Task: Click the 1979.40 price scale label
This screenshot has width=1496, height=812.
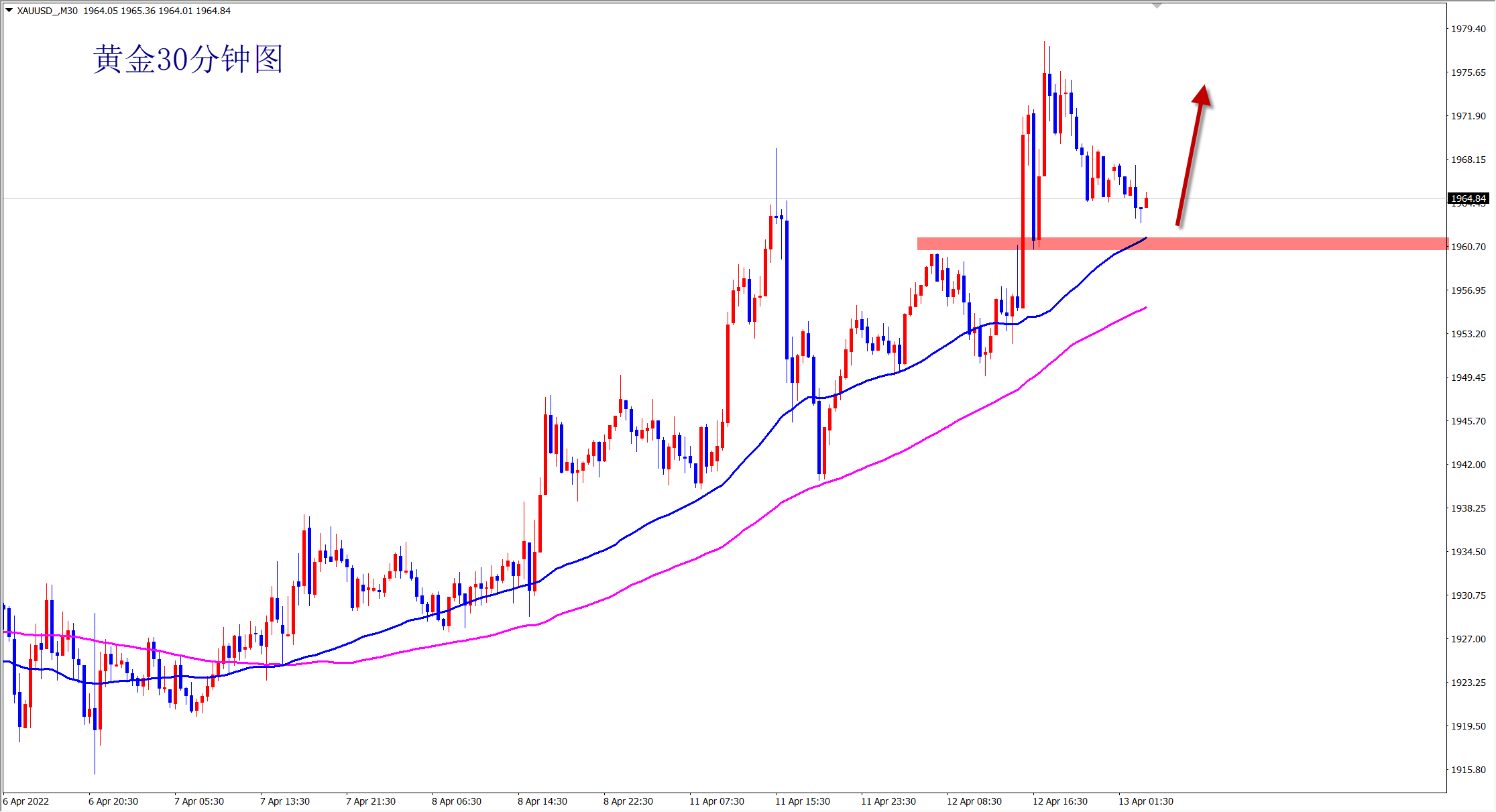Action: tap(1468, 29)
